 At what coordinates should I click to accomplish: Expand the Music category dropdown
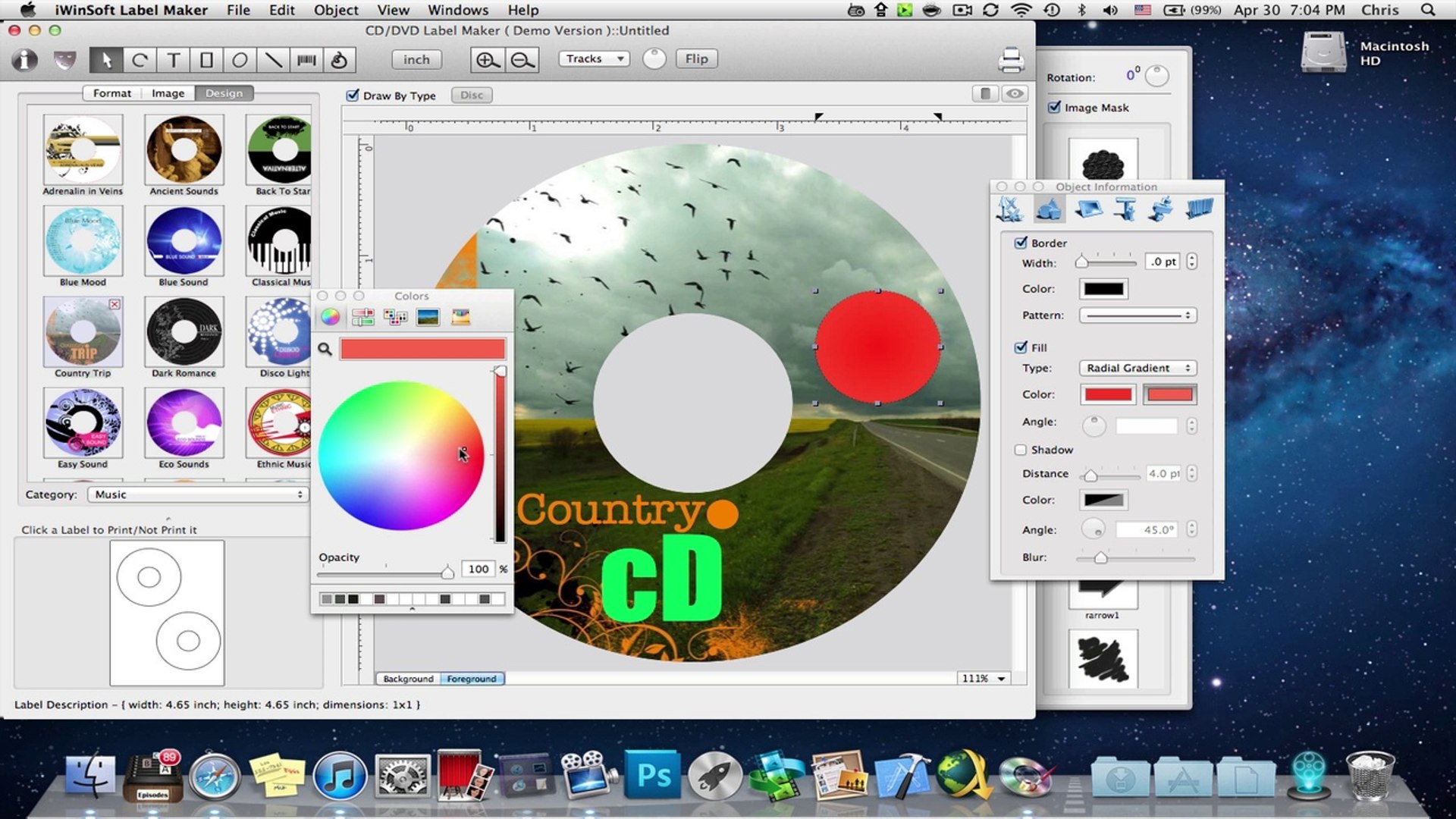tap(197, 494)
